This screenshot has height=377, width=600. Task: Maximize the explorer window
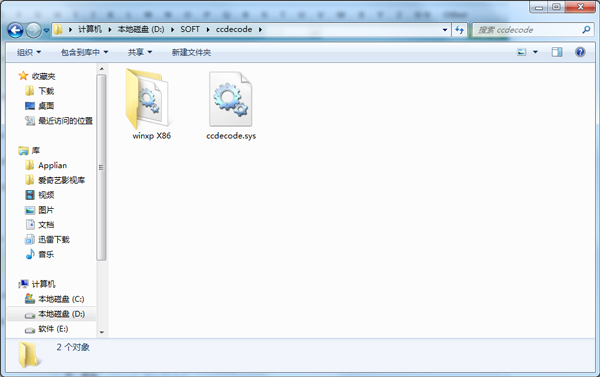pos(556,7)
